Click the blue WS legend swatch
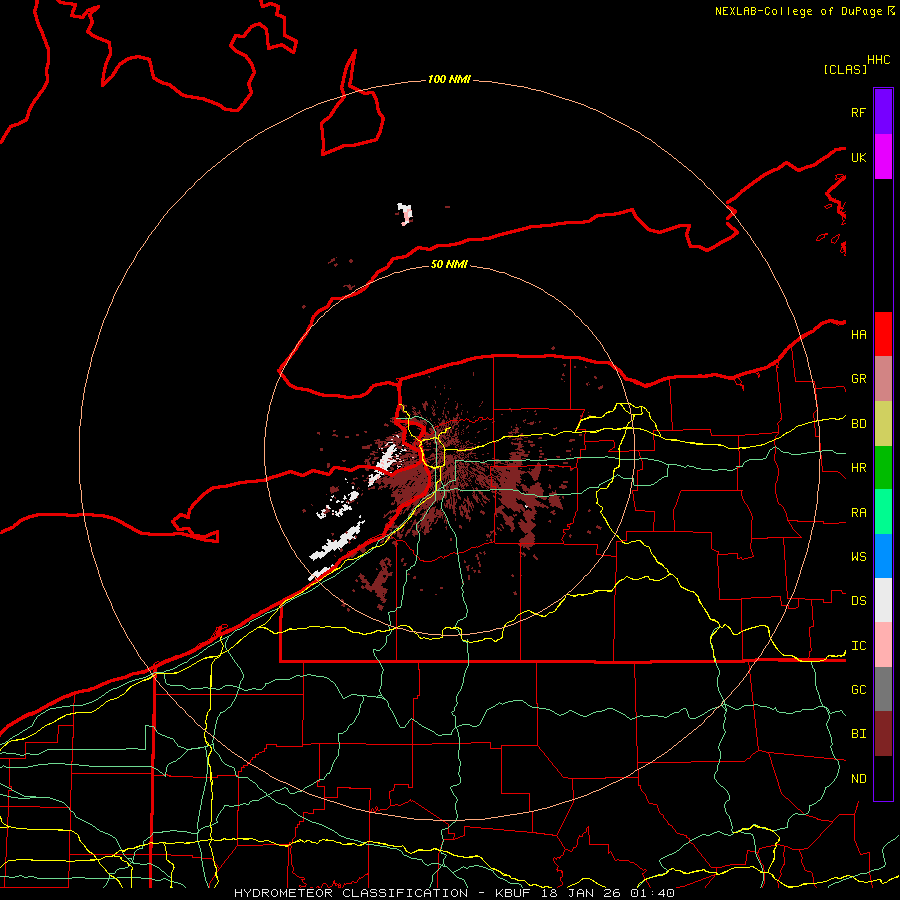Screen dimensions: 900x900 (883, 556)
